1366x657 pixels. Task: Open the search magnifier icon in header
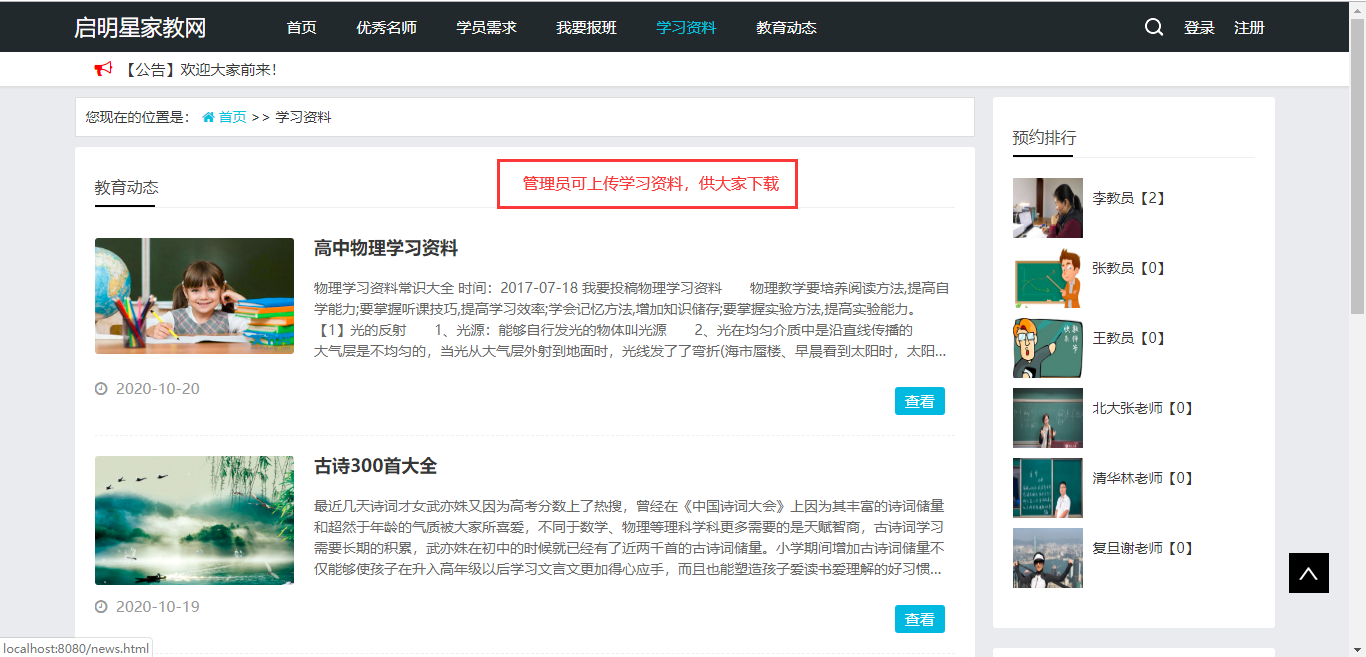pyautogui.click(x=1154, y=27)
